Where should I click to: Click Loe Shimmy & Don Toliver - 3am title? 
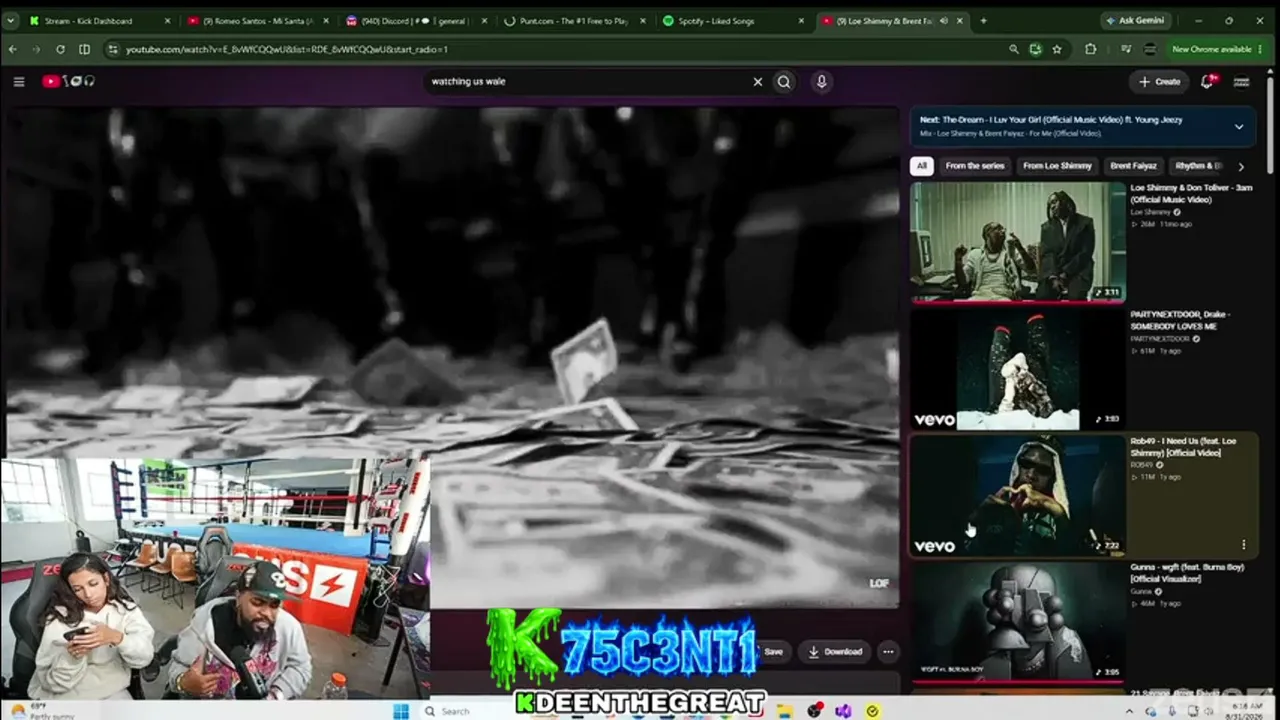coord(1191,194)
